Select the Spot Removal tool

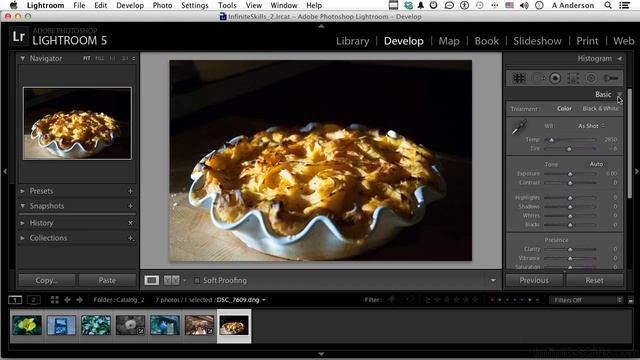pyautogui.click(x=539, y=78)
